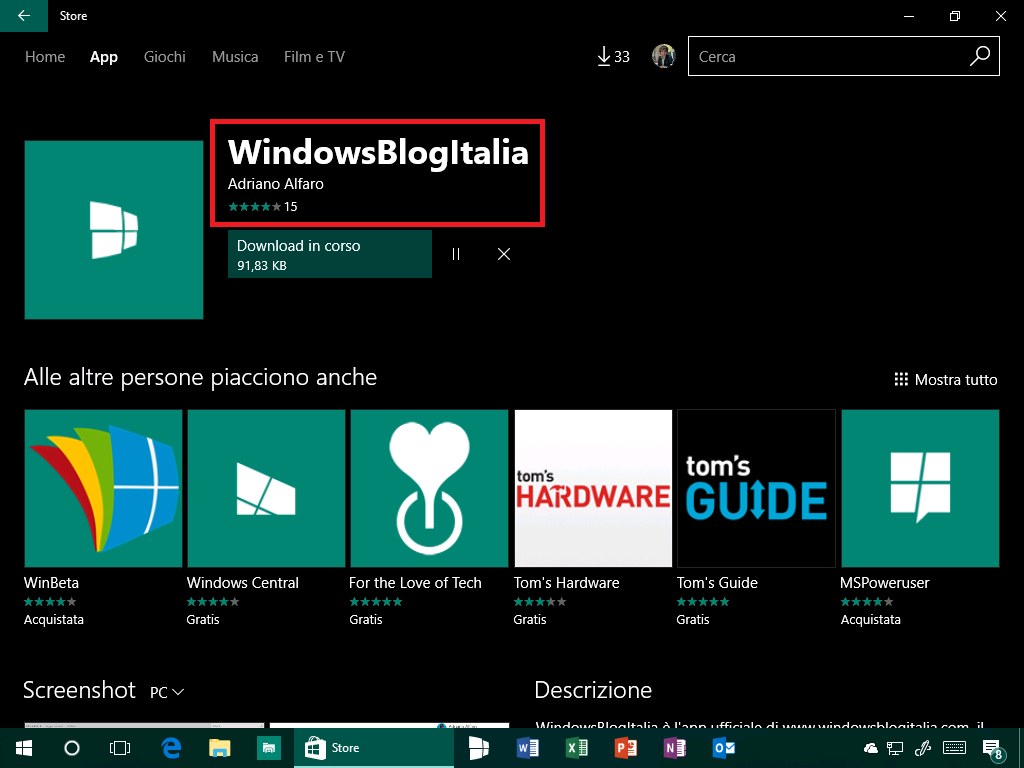This screenshot has height=768, width=1024.
Task: Cancel the WindowsBlogItalia download
Action: tap(504, 254)
